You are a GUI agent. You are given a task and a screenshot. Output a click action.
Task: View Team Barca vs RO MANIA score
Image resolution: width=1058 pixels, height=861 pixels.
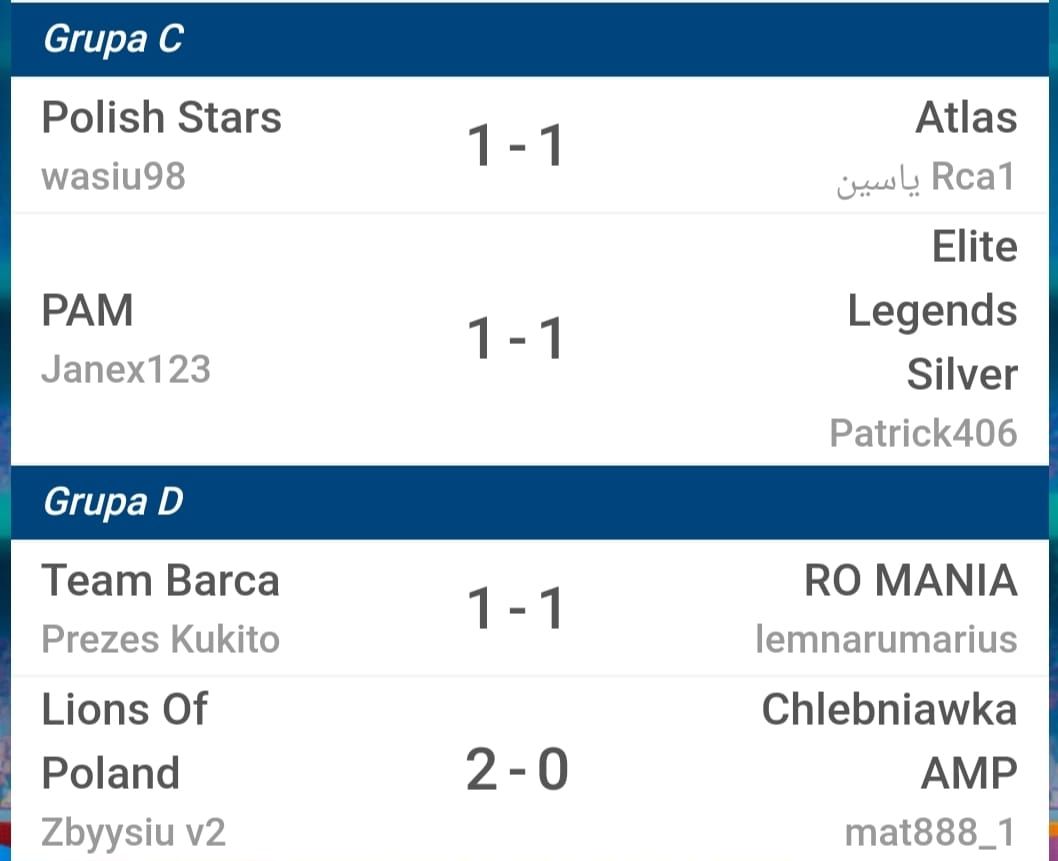[516, 608]
